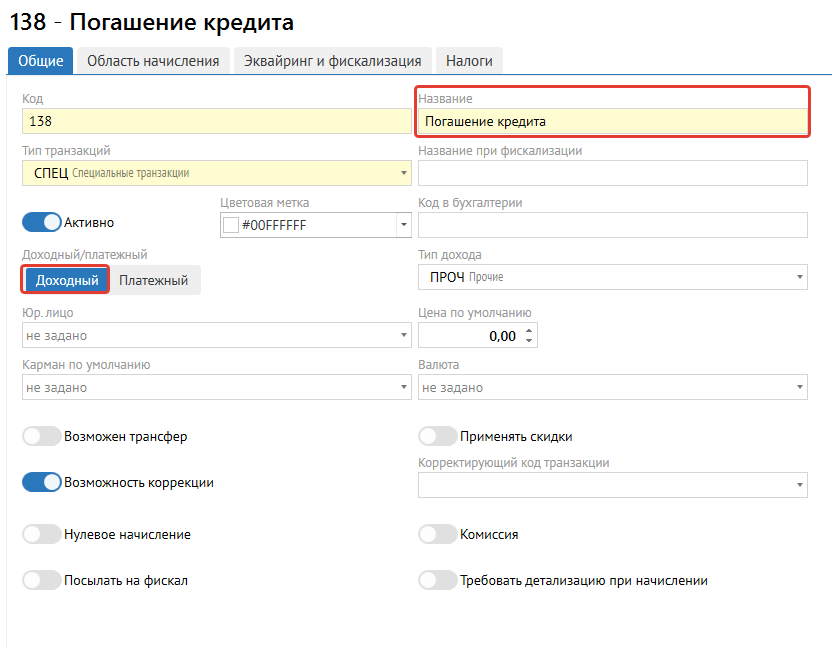The width and height of the screenshot is (832, 649).
Task: Switch to the Область начисления tab
Action: pos(153,61)
